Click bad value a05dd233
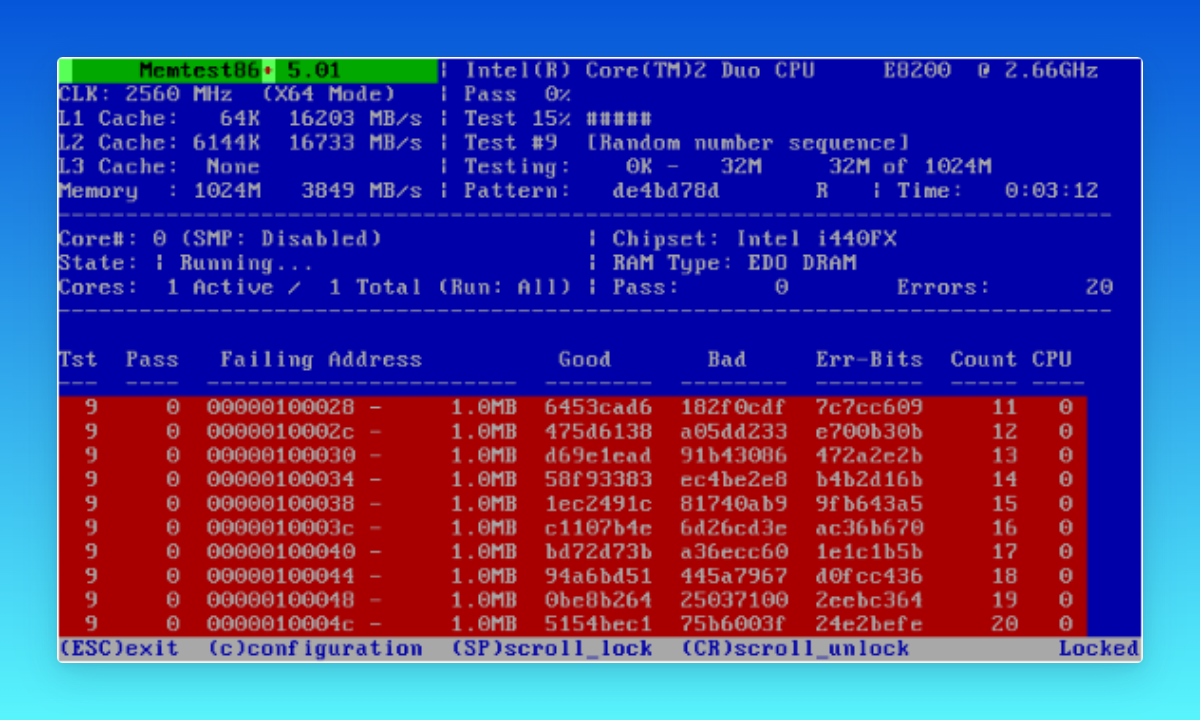 734,431
